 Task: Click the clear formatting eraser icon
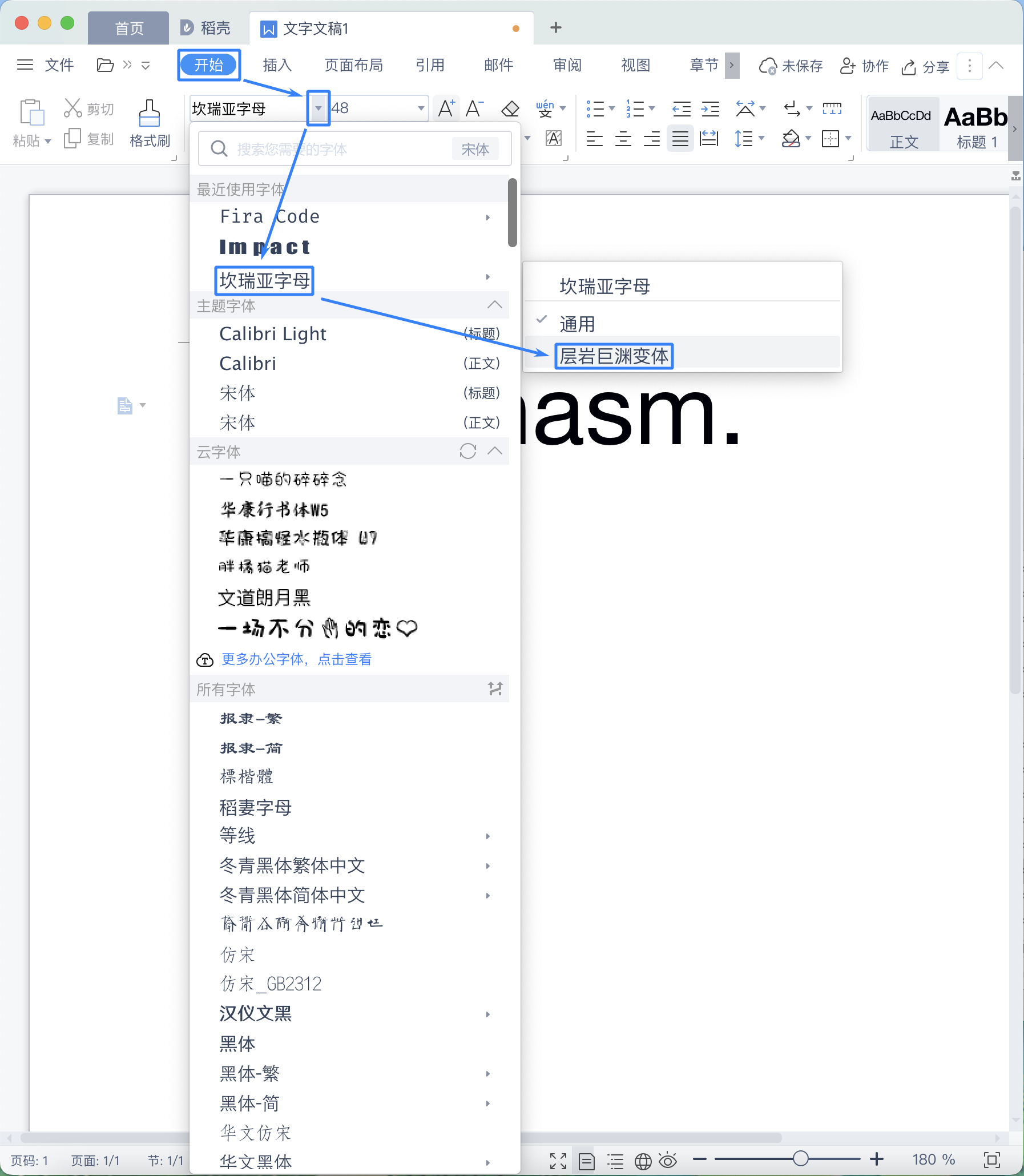[x=510, y=108]
